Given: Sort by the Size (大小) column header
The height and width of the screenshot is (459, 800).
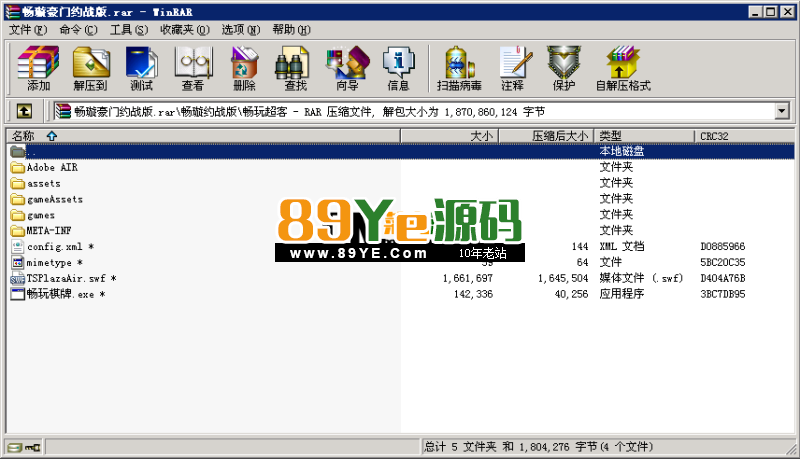Looking at the screenshot, I should pyautogui.click(x=449, y=136).
